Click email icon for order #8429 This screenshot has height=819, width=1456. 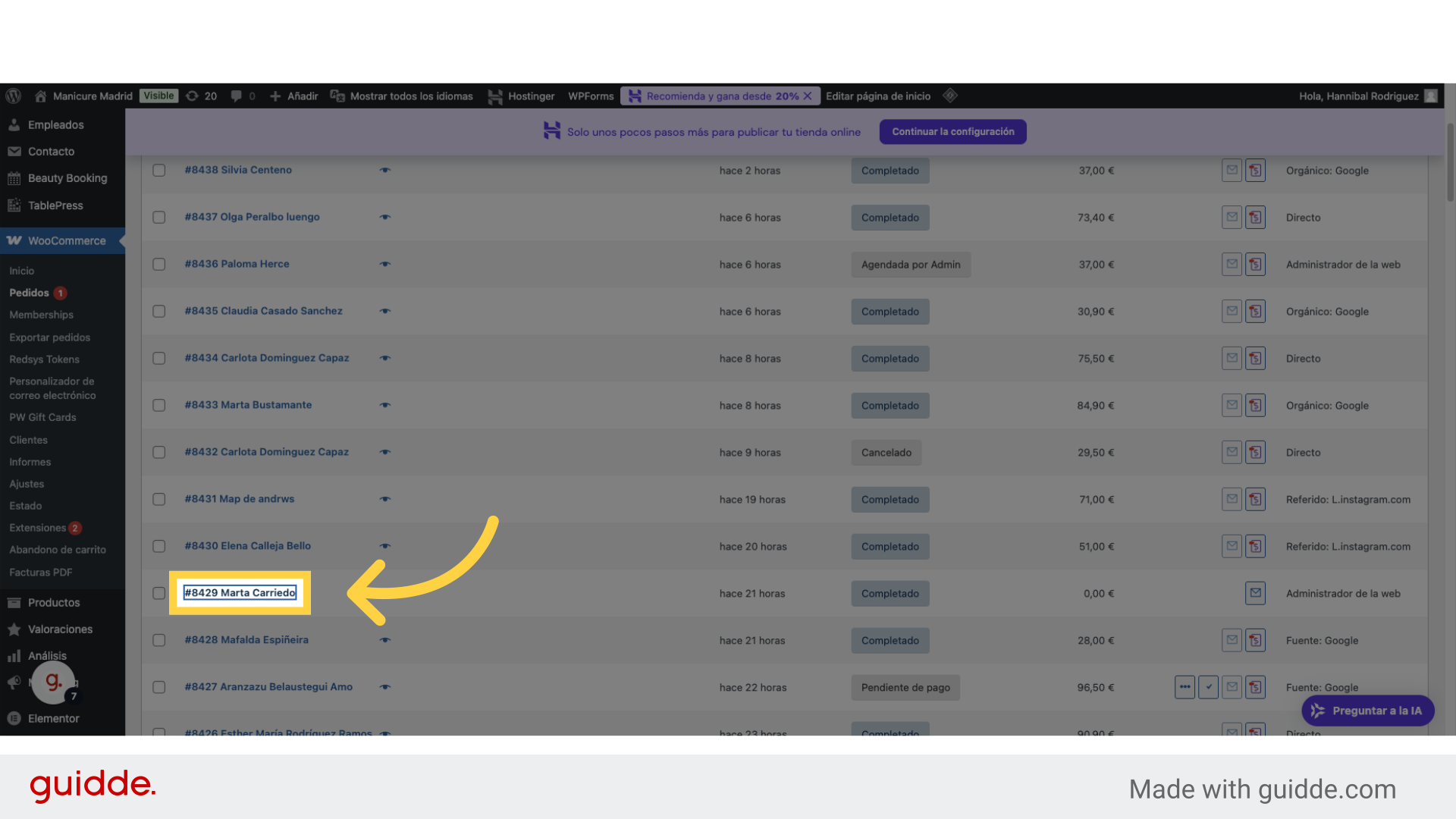pos(1255,593)
